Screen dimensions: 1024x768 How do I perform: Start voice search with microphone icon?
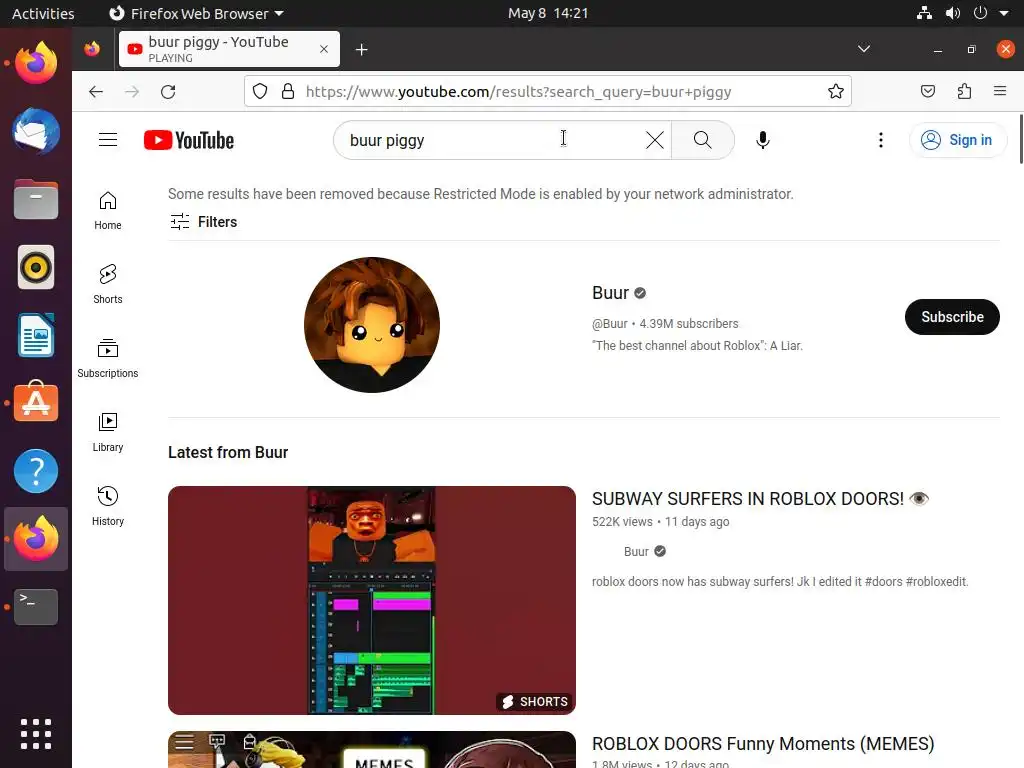pyautogui.click(x=762, y=140)
